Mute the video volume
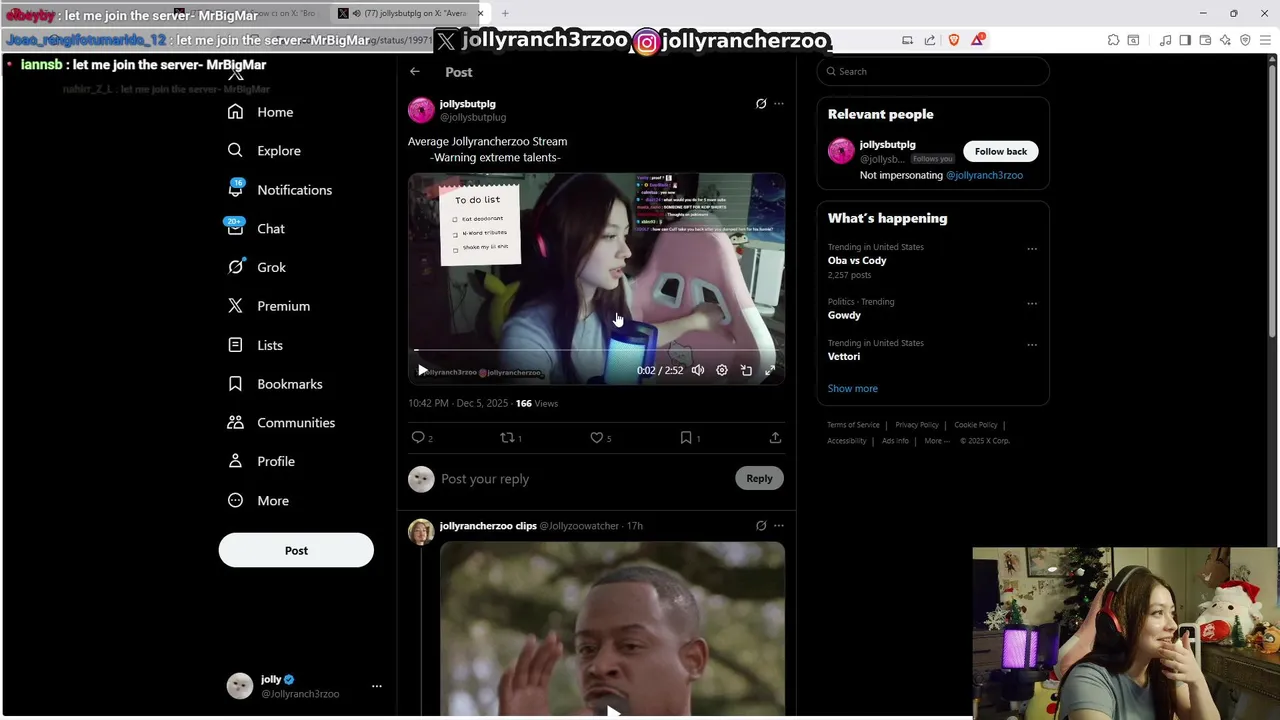The width and height of the screenshot is (1280, 720). point(697,370)
